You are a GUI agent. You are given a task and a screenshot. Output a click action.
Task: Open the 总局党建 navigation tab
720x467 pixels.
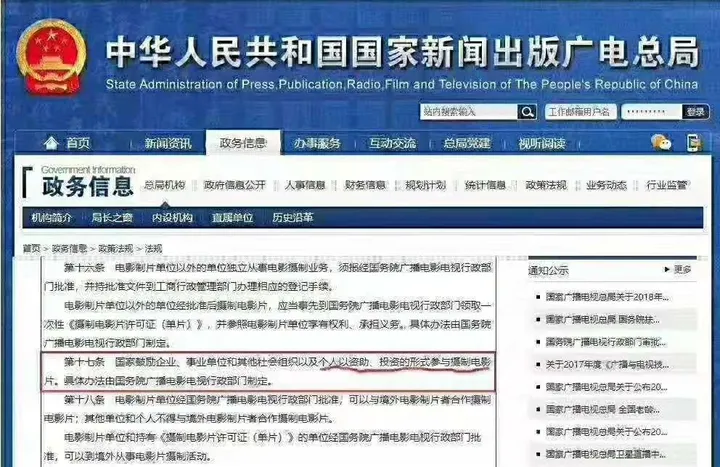click(x=467, y=143)
